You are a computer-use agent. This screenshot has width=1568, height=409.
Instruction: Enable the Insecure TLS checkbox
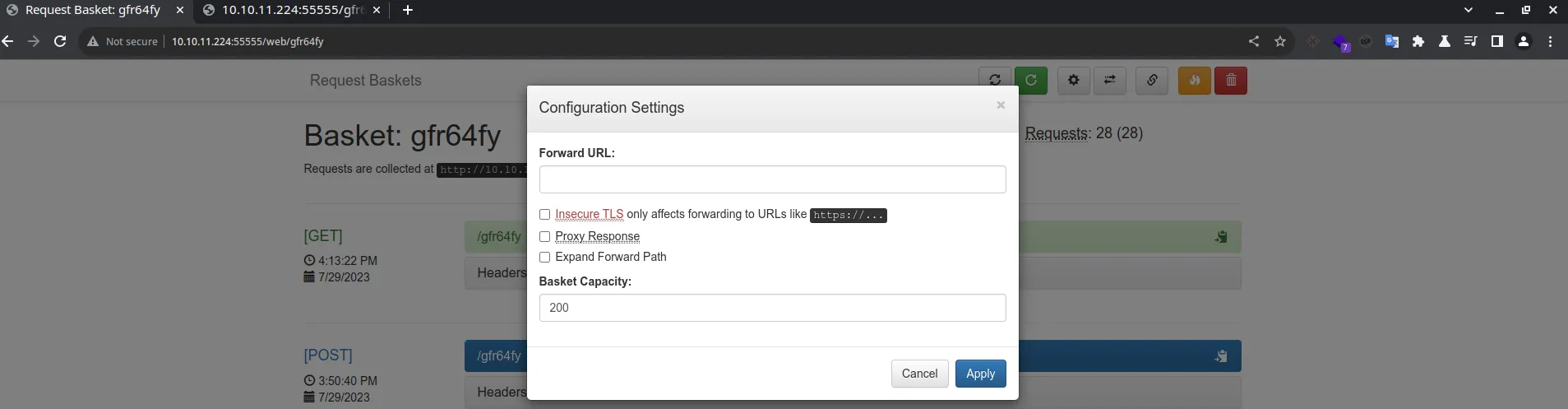tap(544, 215)
